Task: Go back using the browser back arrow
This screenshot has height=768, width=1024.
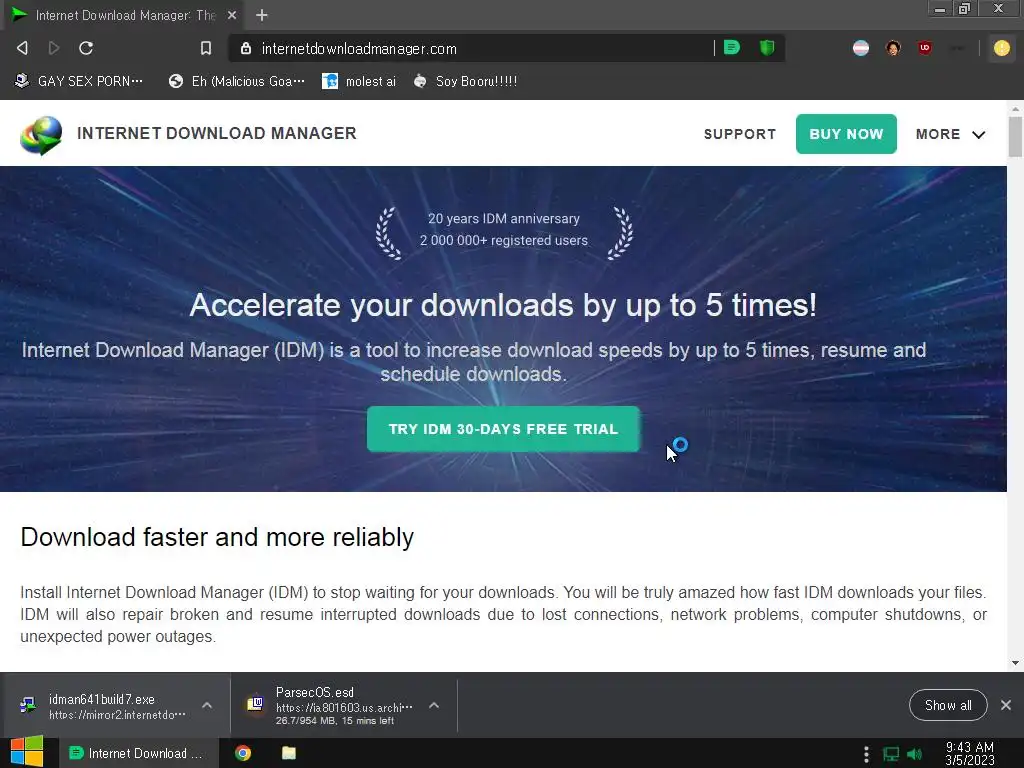Action: [x=22, y=48]
